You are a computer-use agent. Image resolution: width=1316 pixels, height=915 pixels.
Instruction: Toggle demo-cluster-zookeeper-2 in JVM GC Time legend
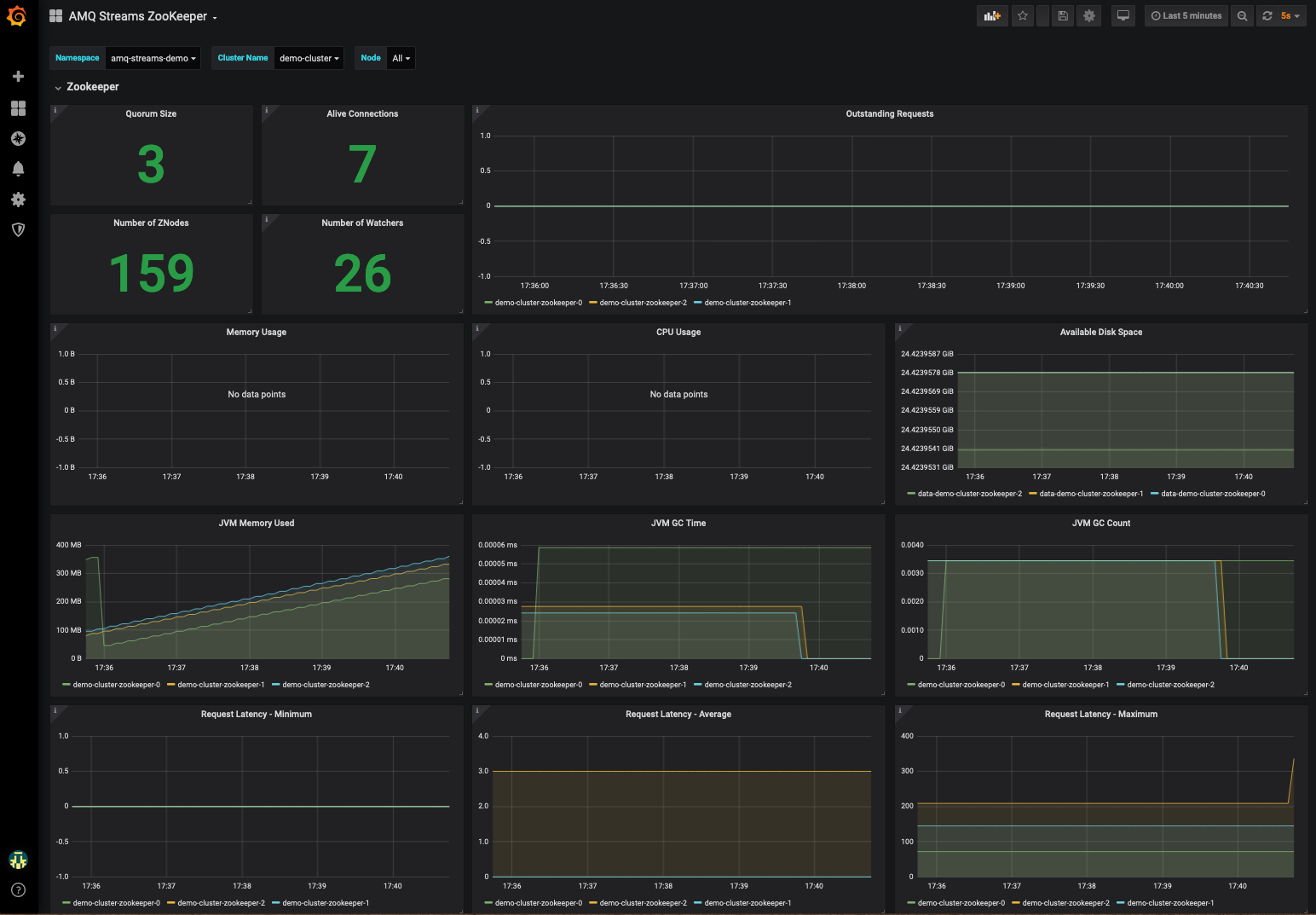point(748,685)
